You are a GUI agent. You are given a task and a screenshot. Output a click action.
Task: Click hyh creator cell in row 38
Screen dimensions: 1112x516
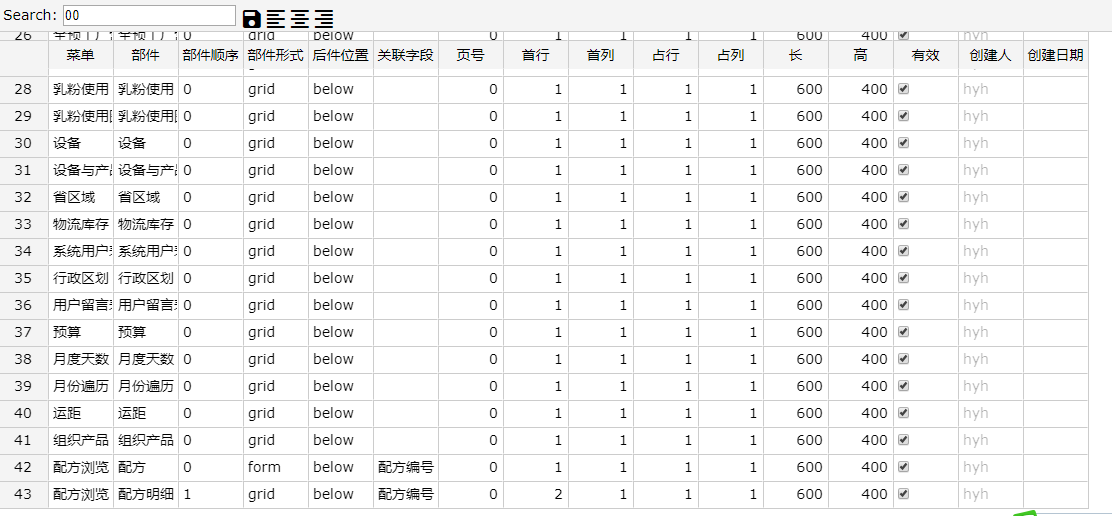[x=991, y=359]
